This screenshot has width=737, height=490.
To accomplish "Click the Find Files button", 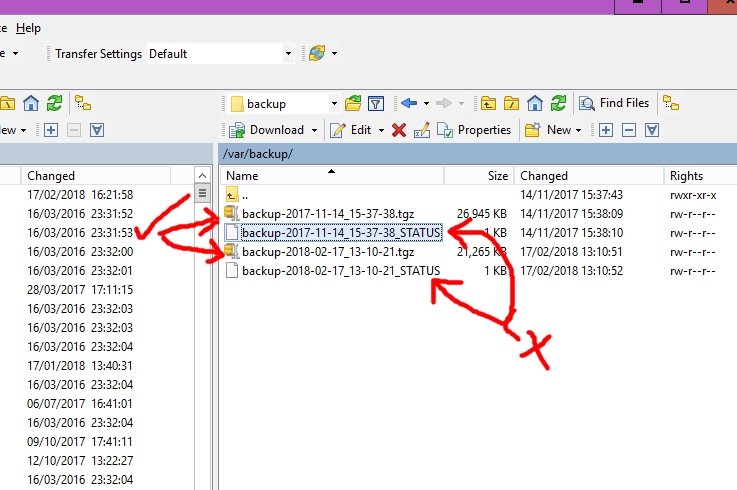I will (614, 103).
